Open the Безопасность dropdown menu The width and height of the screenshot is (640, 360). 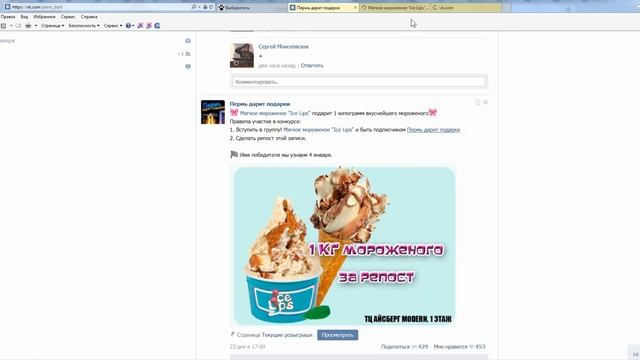tap(84, 26)
